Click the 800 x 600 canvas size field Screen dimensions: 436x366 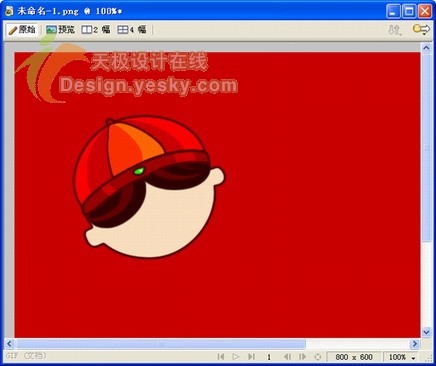(354, 357)
